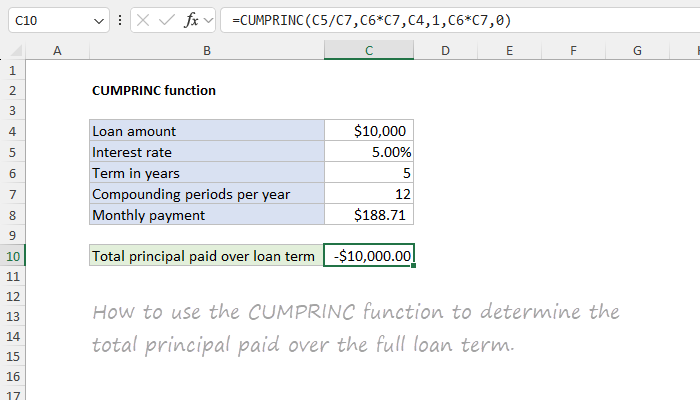This screenshot has height=400, width=700.
Task: Click the formula bar Enter checkmark icon
Action: [167, 20]
